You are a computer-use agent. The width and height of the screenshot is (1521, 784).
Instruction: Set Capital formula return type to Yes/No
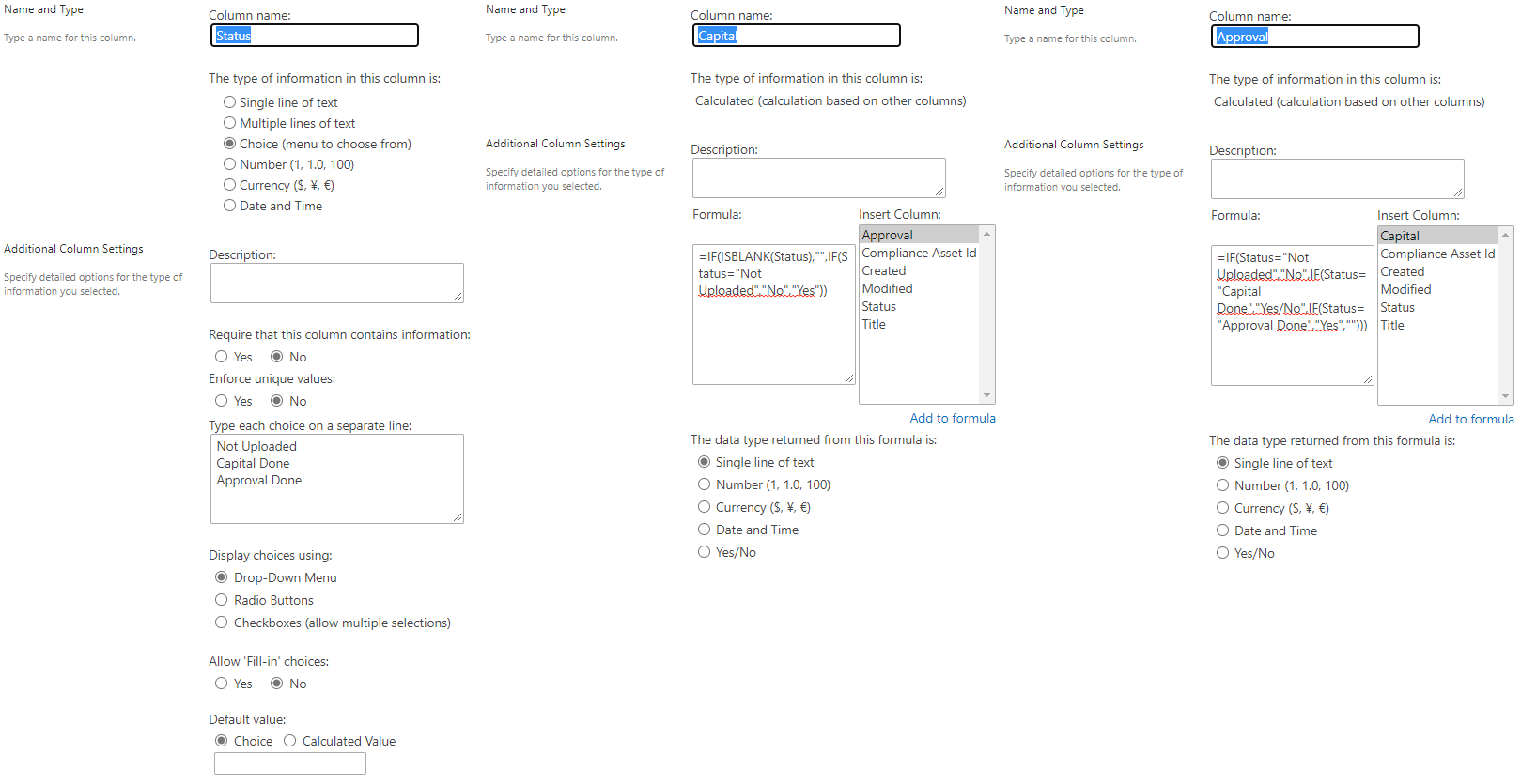coord(704,552)
